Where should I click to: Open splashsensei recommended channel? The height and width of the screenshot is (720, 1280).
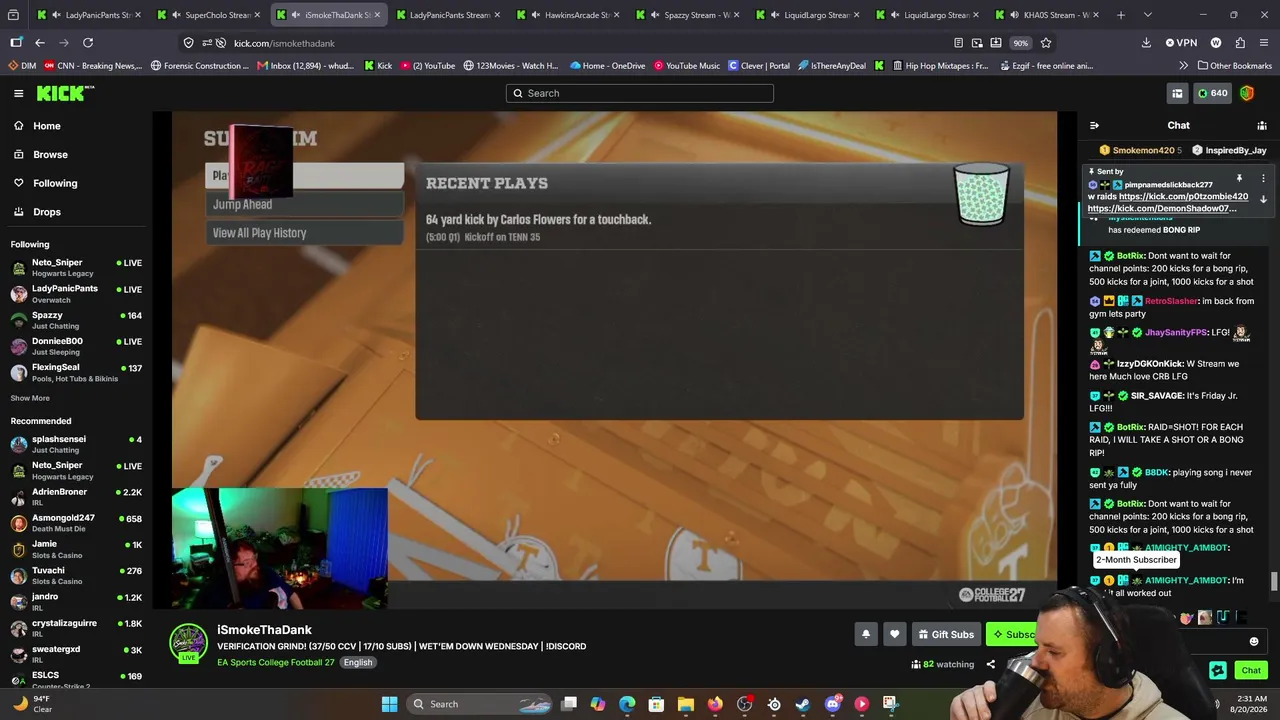(x=76, y=444)
